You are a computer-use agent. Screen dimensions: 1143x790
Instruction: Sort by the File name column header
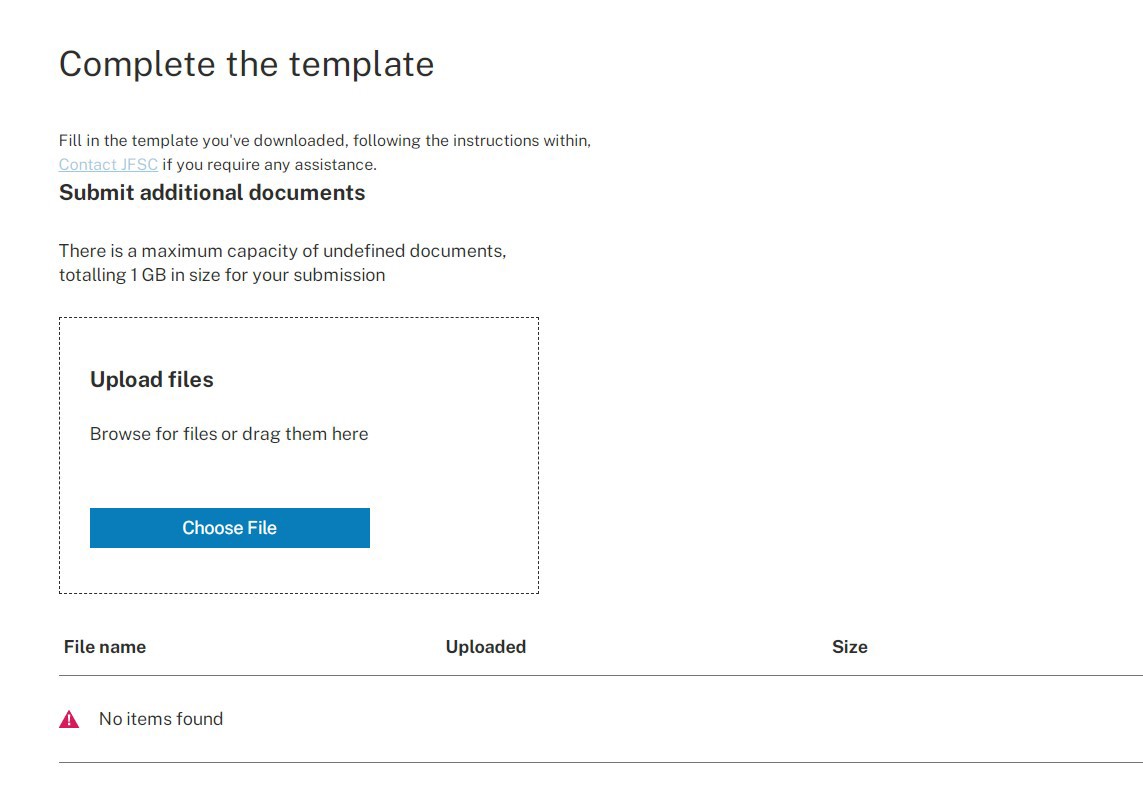click(x=105, y=647)
